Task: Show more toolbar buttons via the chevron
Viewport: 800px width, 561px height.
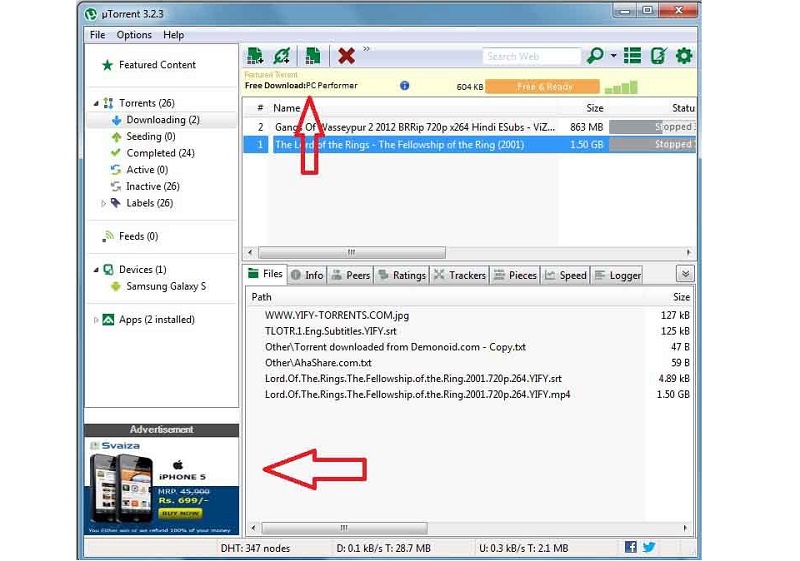Action: coord(366,49)
